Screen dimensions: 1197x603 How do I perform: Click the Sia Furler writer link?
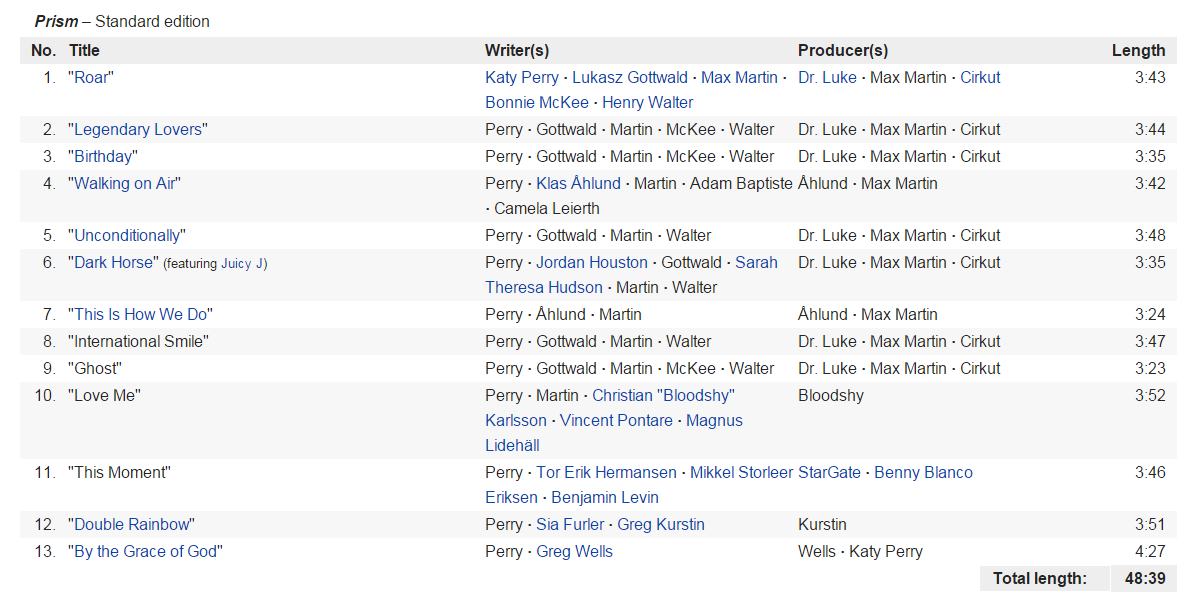tap(569, 524)
